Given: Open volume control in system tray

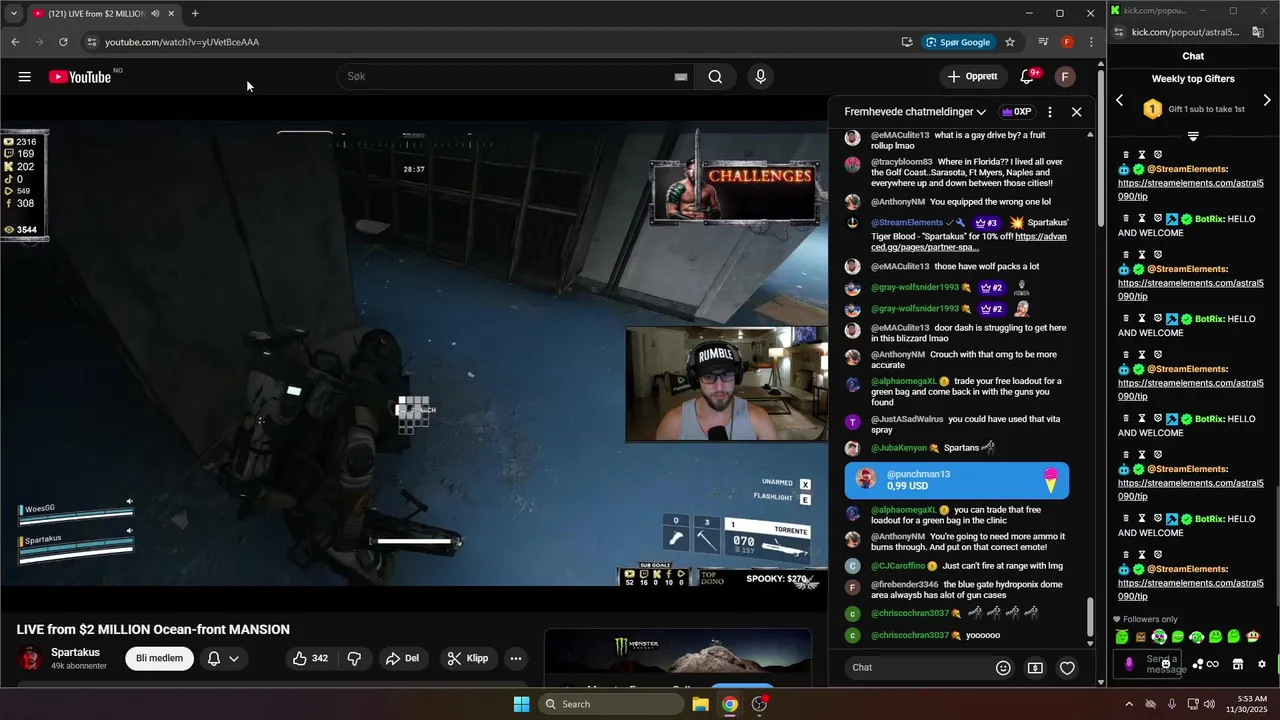Looking at the screenshot, I should tap(1210, 704).
